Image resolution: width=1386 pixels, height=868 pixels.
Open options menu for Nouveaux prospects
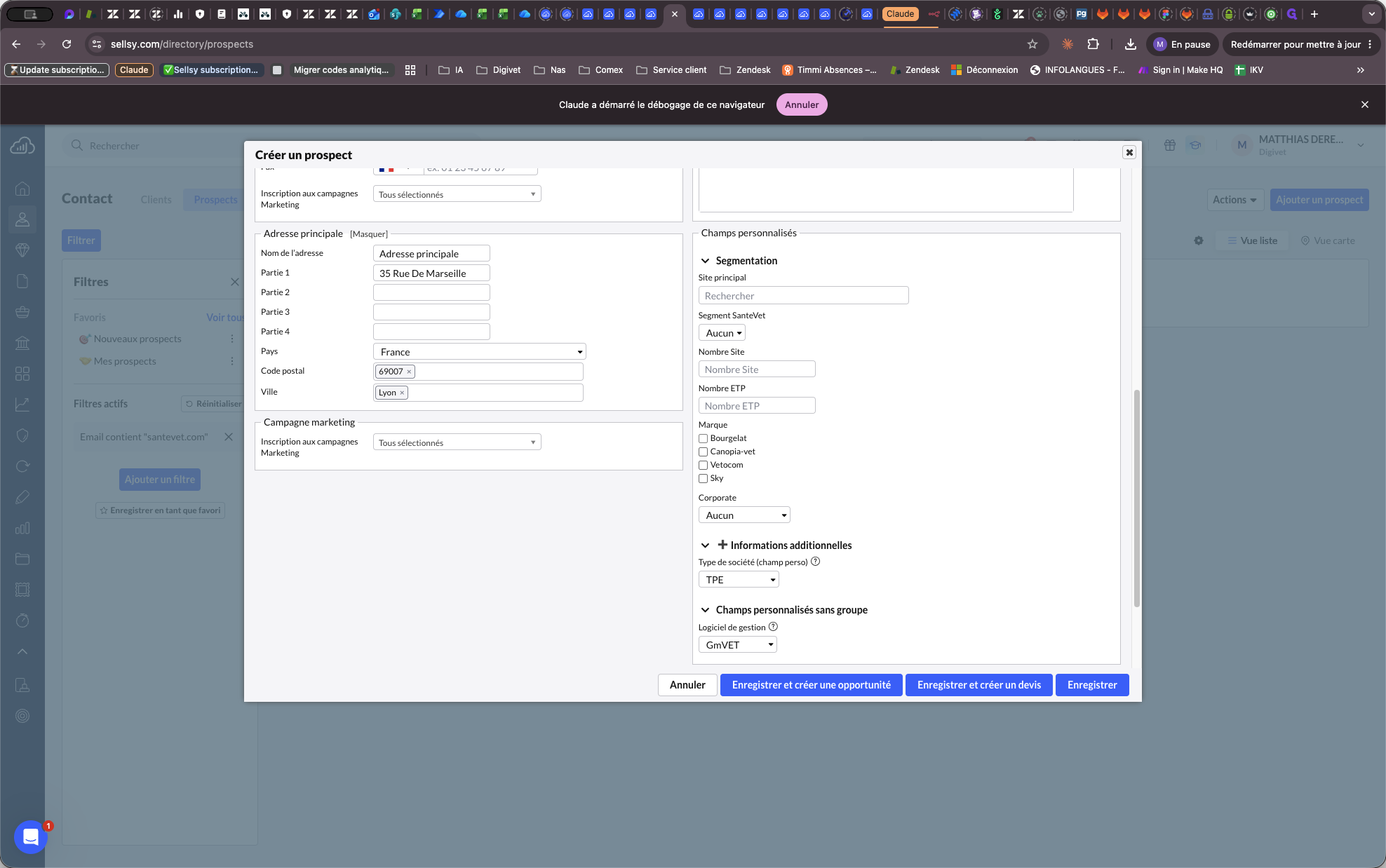[232, 339]
